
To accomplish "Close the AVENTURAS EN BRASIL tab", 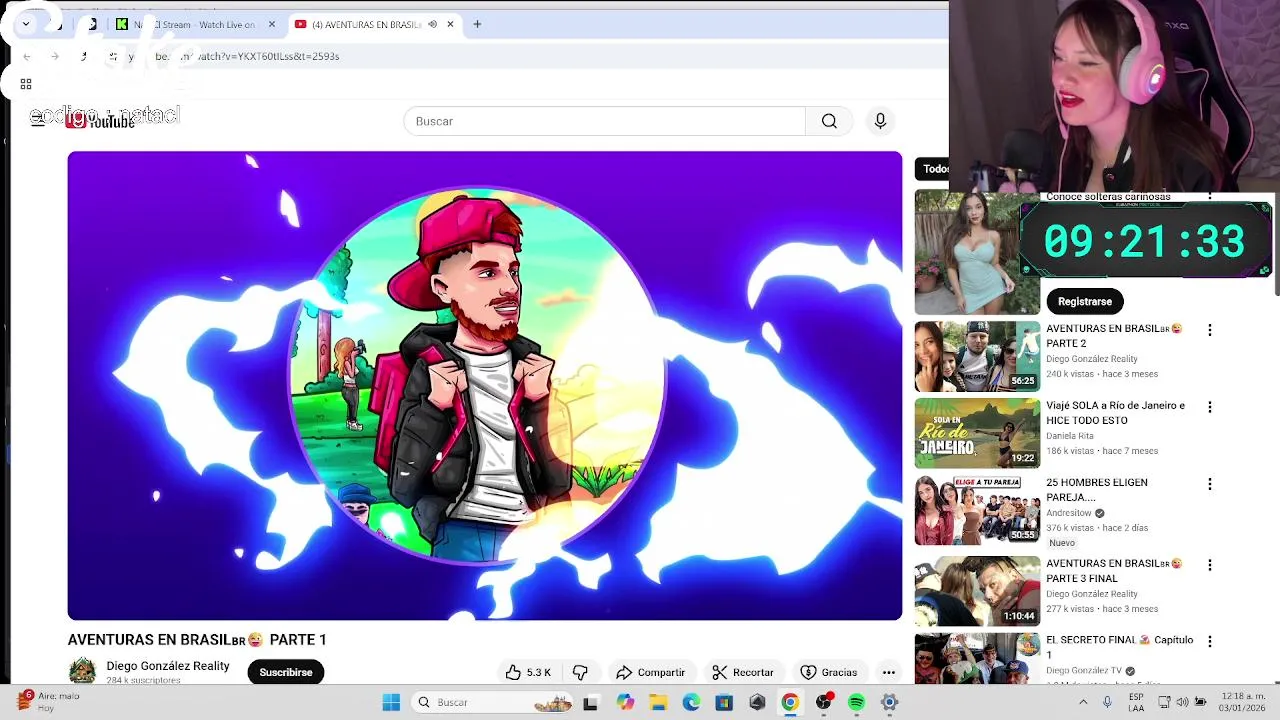I will (x=450, y=24).
